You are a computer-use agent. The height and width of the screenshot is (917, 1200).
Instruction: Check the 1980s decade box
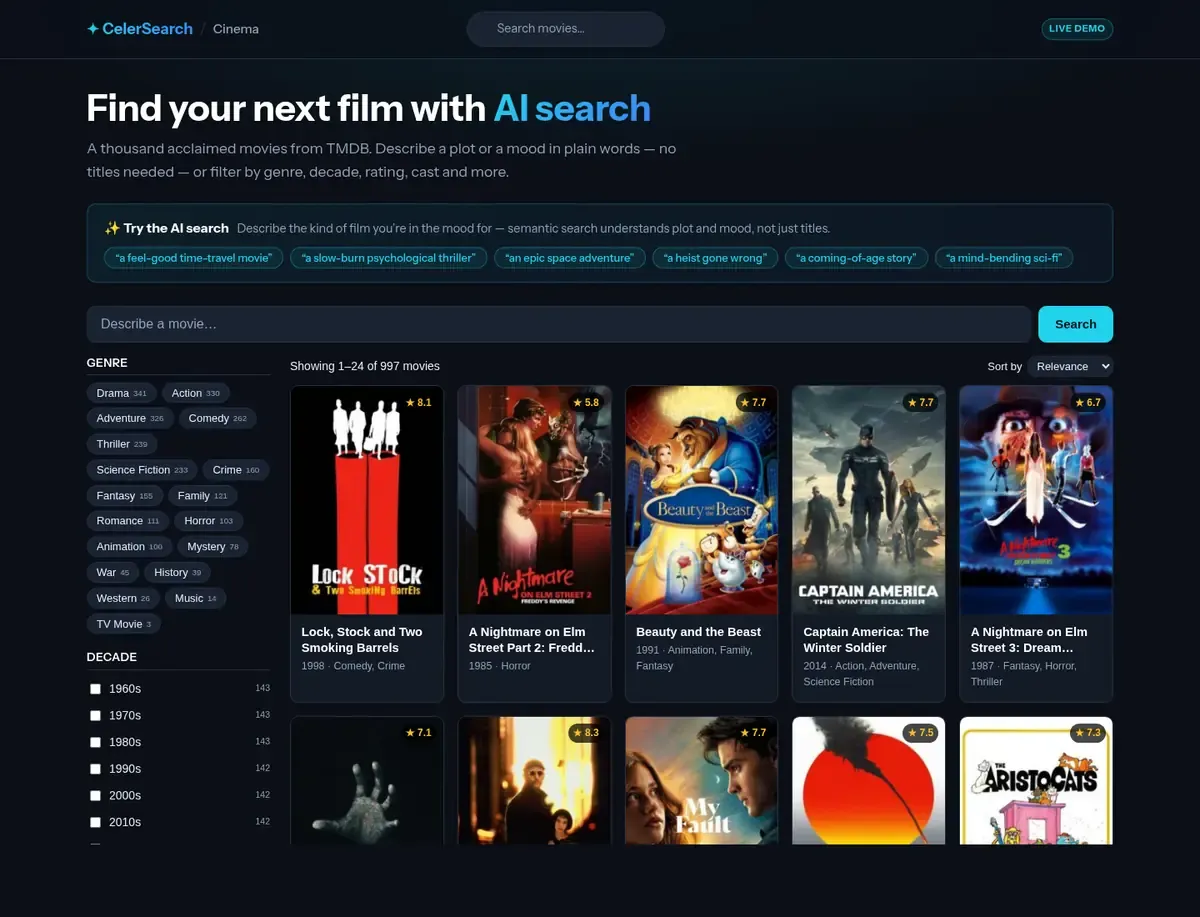[95, 742]
